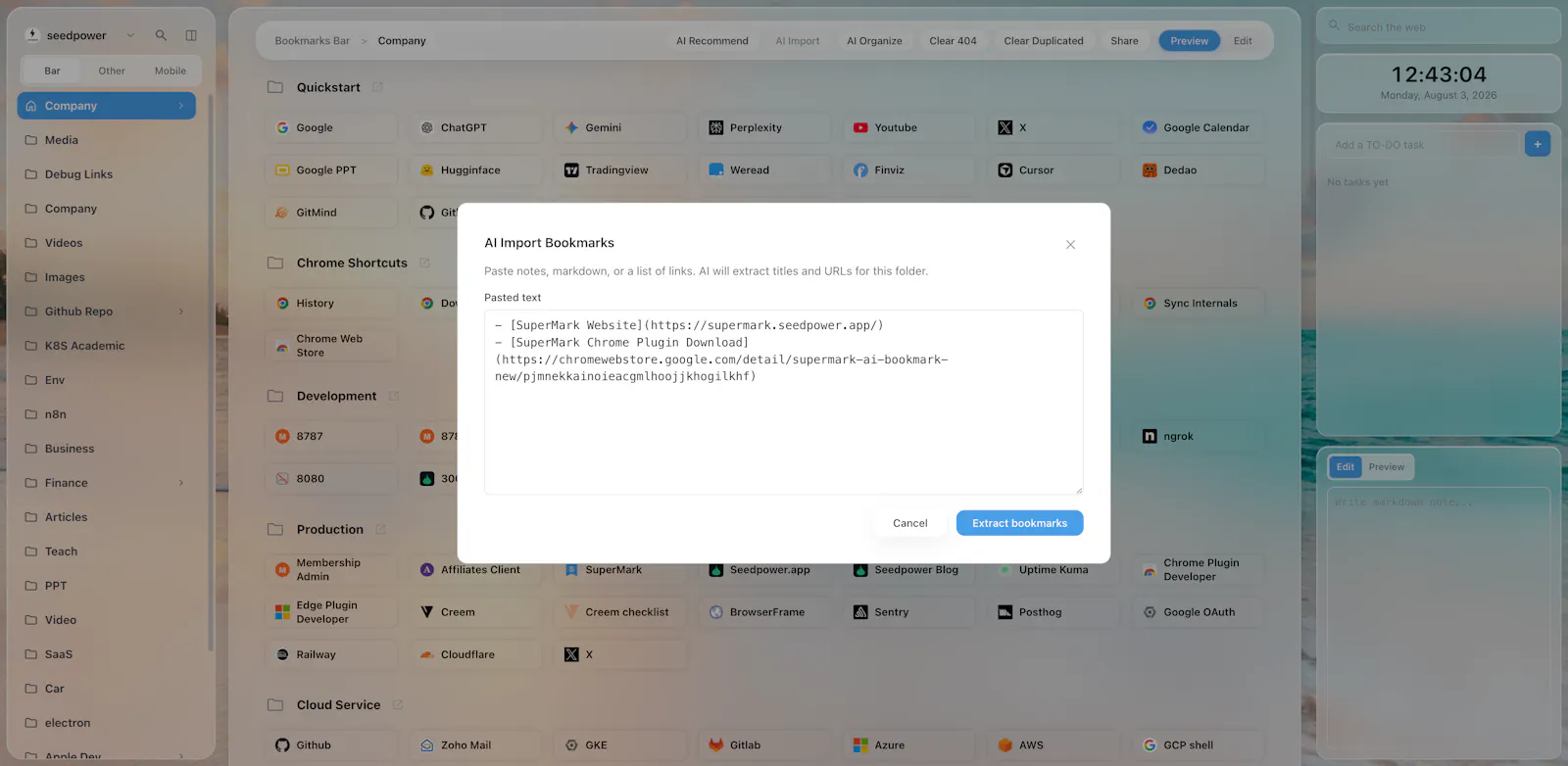
Task: Click the external-link icon beside Chrome Shortcuts
Action: (x=424, y=263)
